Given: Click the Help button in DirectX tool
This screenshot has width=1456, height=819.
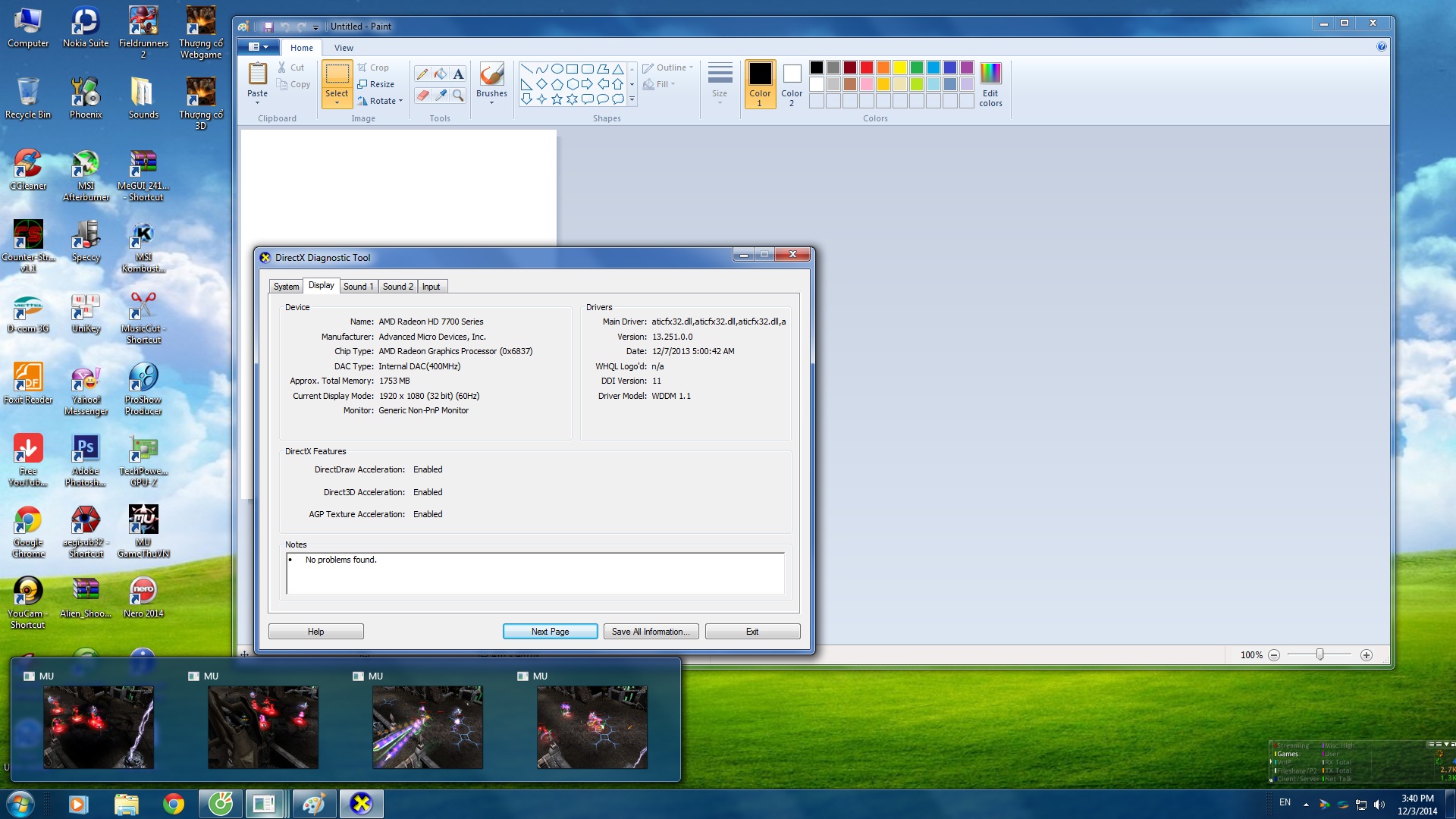Looking at the screenshot, I should coord(316,632).
